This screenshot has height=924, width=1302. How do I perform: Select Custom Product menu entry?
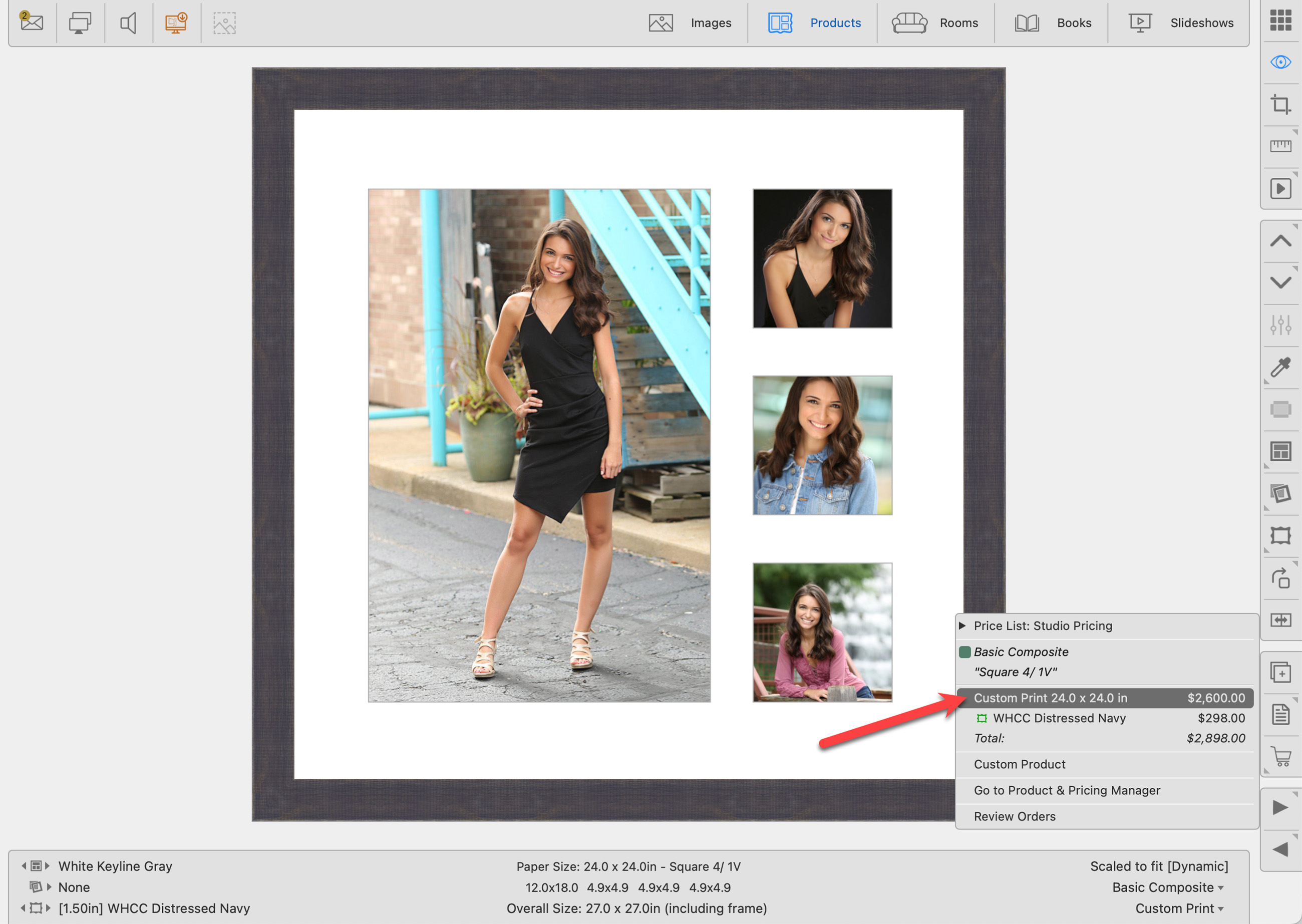1019,764
